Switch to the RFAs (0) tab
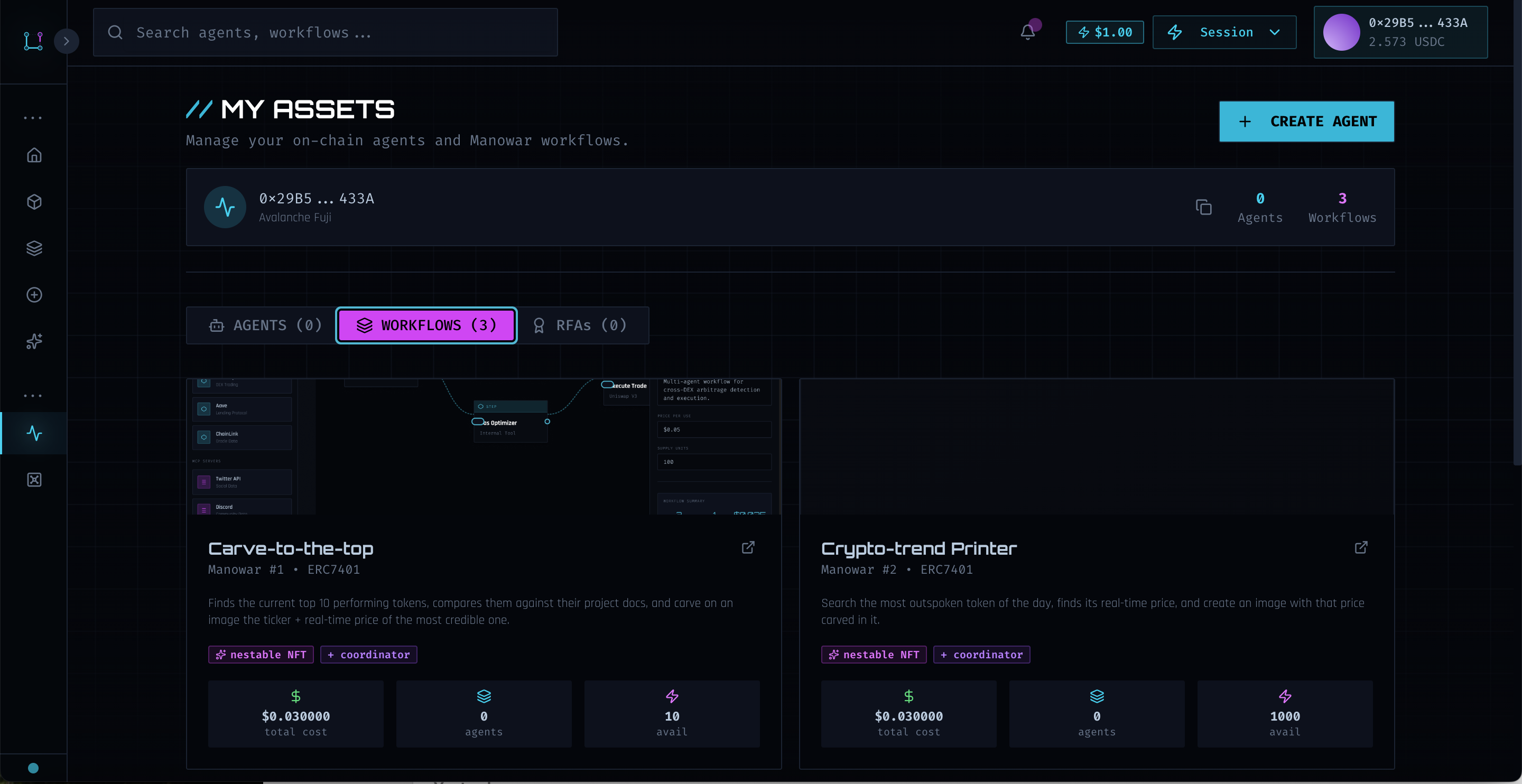The height and width of the screenshot is (784, 1522). pos(580,325)
